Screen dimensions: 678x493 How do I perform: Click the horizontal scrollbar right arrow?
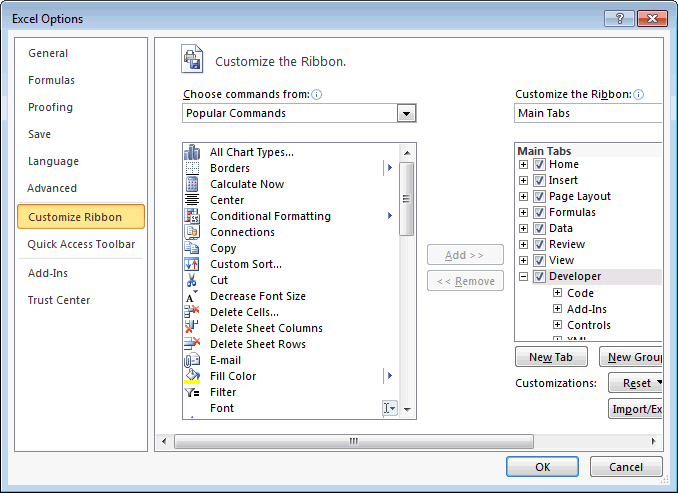point(653,441)
